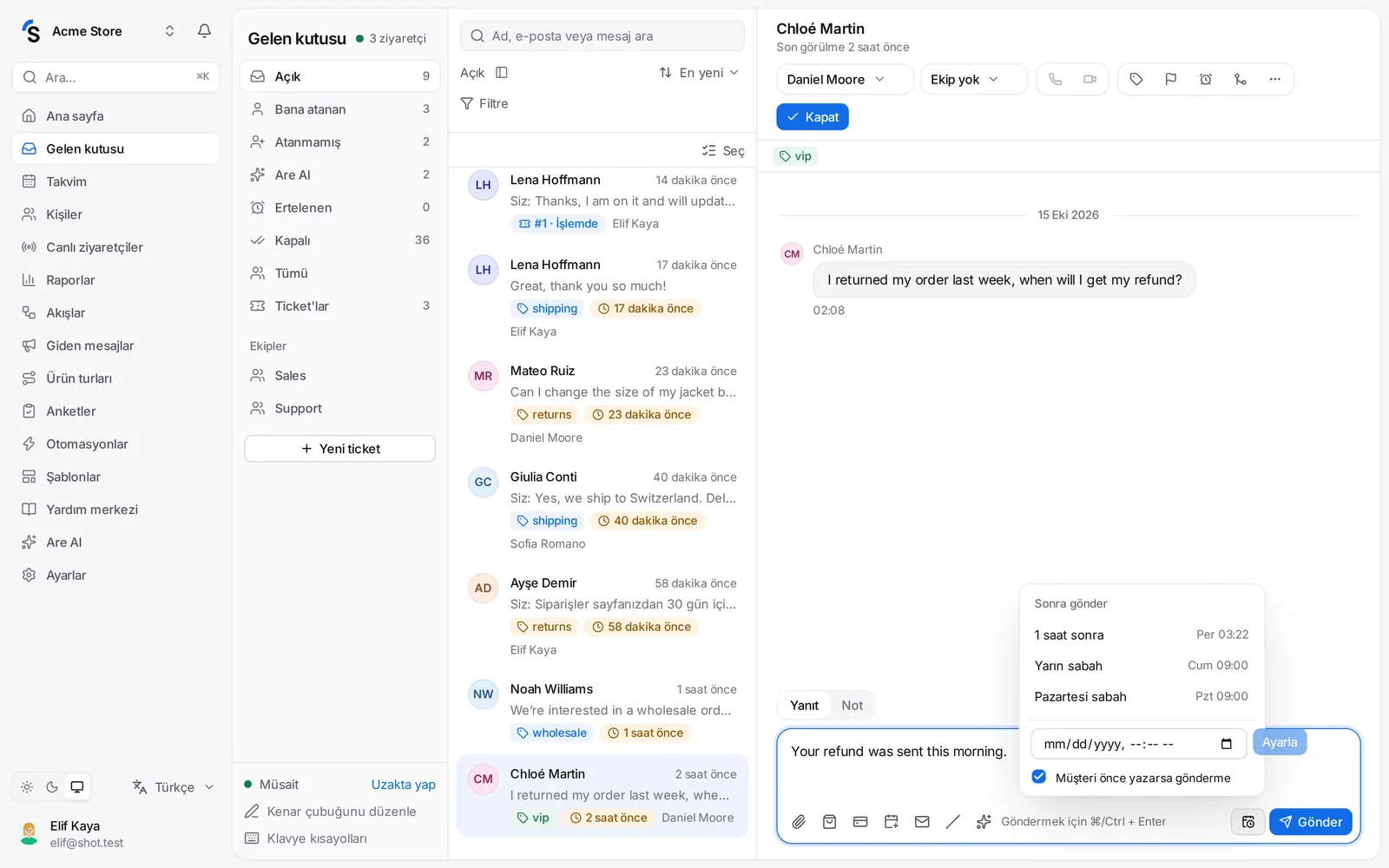Screen dimensions: 1389x868
Task: Open notifications with the bell icon
Action: click(204, 31)
